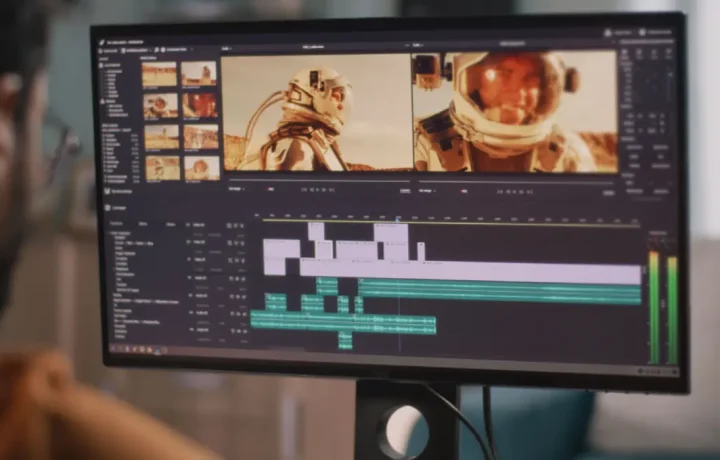The image size is (720, 460).
Task: Click the second icon in the top-right title bar area
Action: click(642, 32)
